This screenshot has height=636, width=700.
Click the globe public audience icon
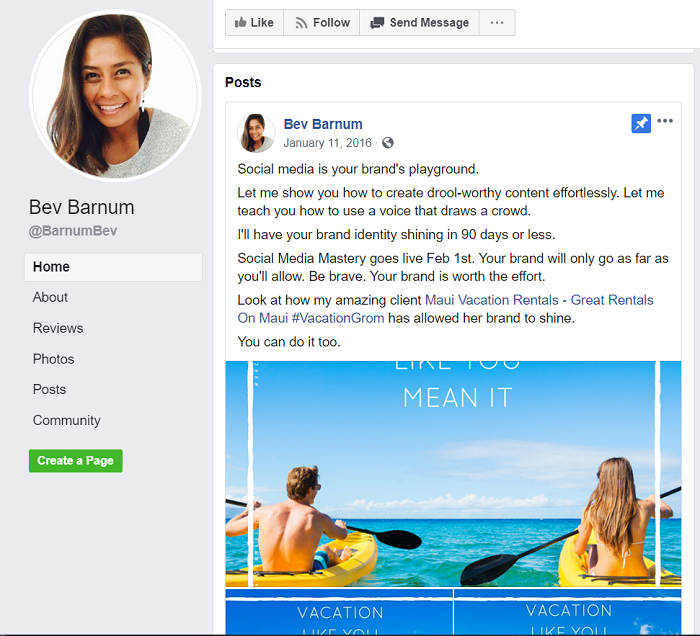click(x=388, y=143)
